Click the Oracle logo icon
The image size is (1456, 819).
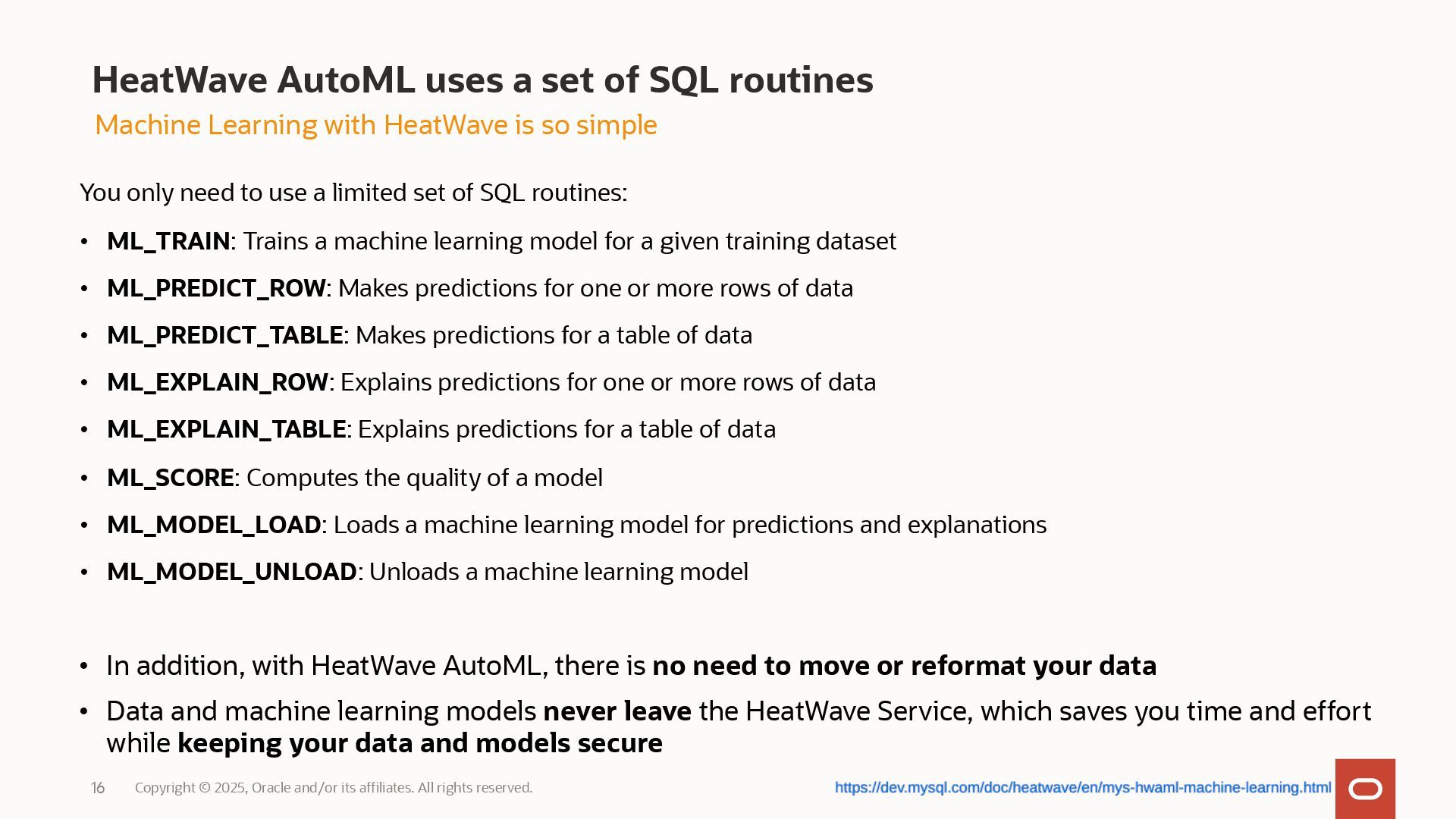coord(1365,789)
